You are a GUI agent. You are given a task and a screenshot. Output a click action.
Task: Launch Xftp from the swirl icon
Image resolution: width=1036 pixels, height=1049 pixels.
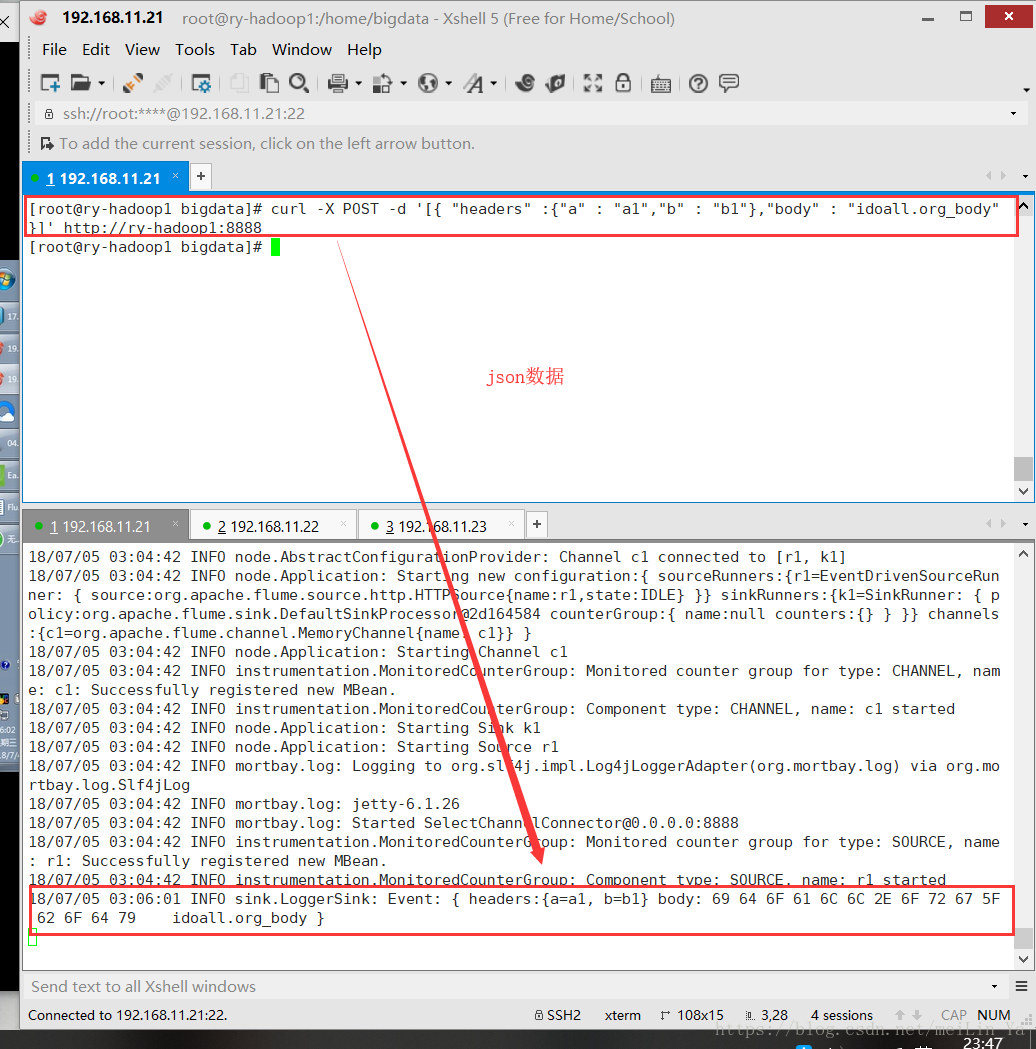tap(525, 83)
